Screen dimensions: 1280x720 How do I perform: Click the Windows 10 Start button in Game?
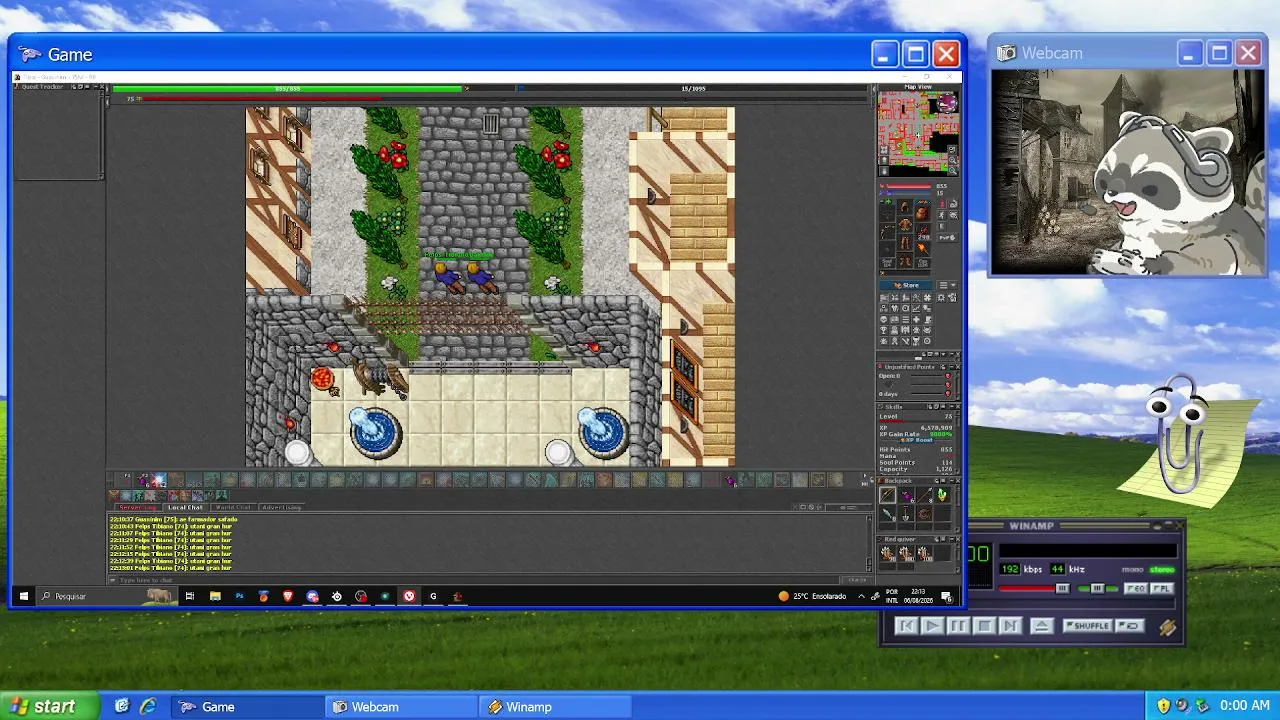(x=24, y=596)
